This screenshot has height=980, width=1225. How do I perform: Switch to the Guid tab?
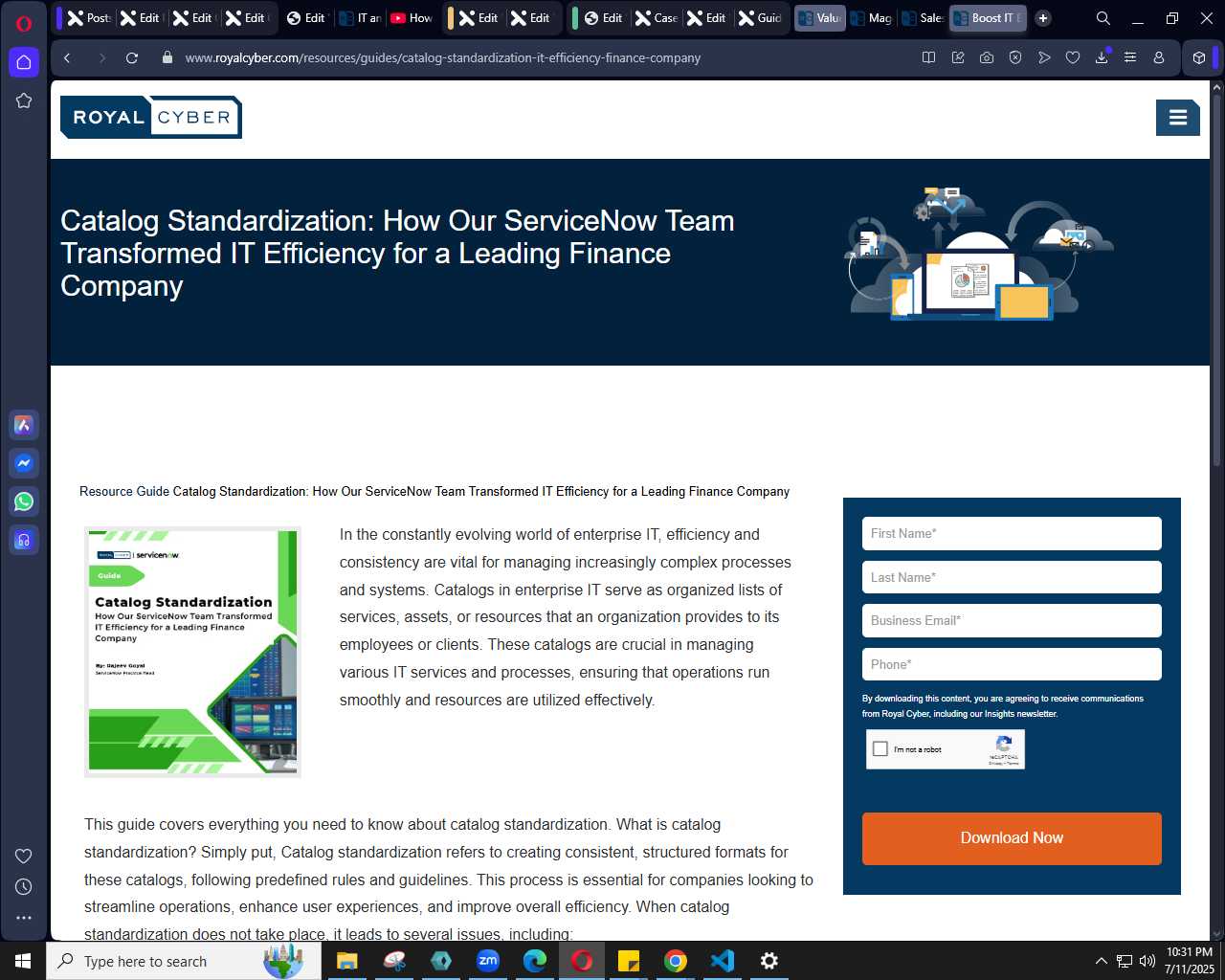(760, 18)
